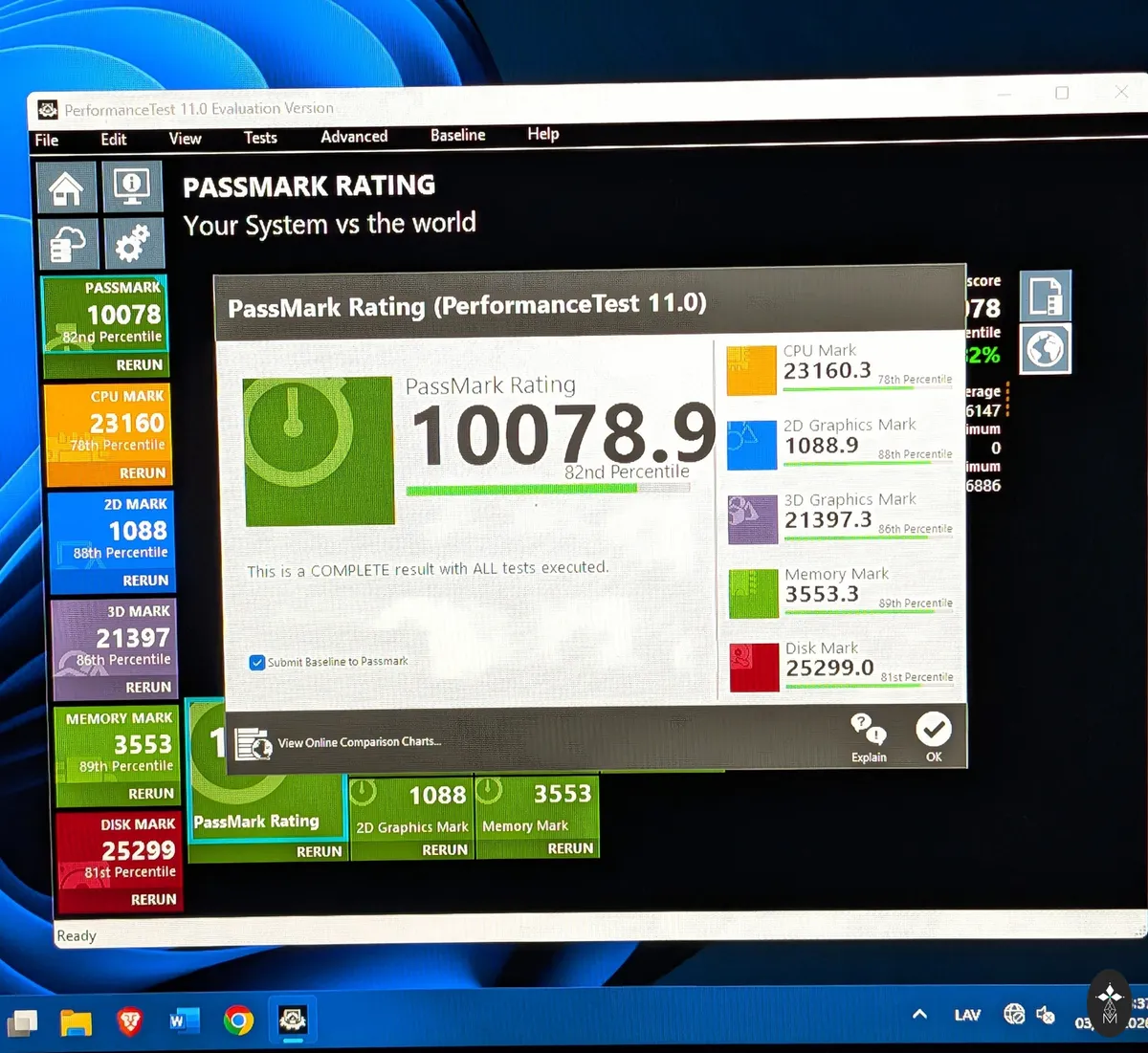This screenshot has width=1148, height=1053.
Task: Click the orange CPU Mark icon in dialog
Action: tap(751, 371)
